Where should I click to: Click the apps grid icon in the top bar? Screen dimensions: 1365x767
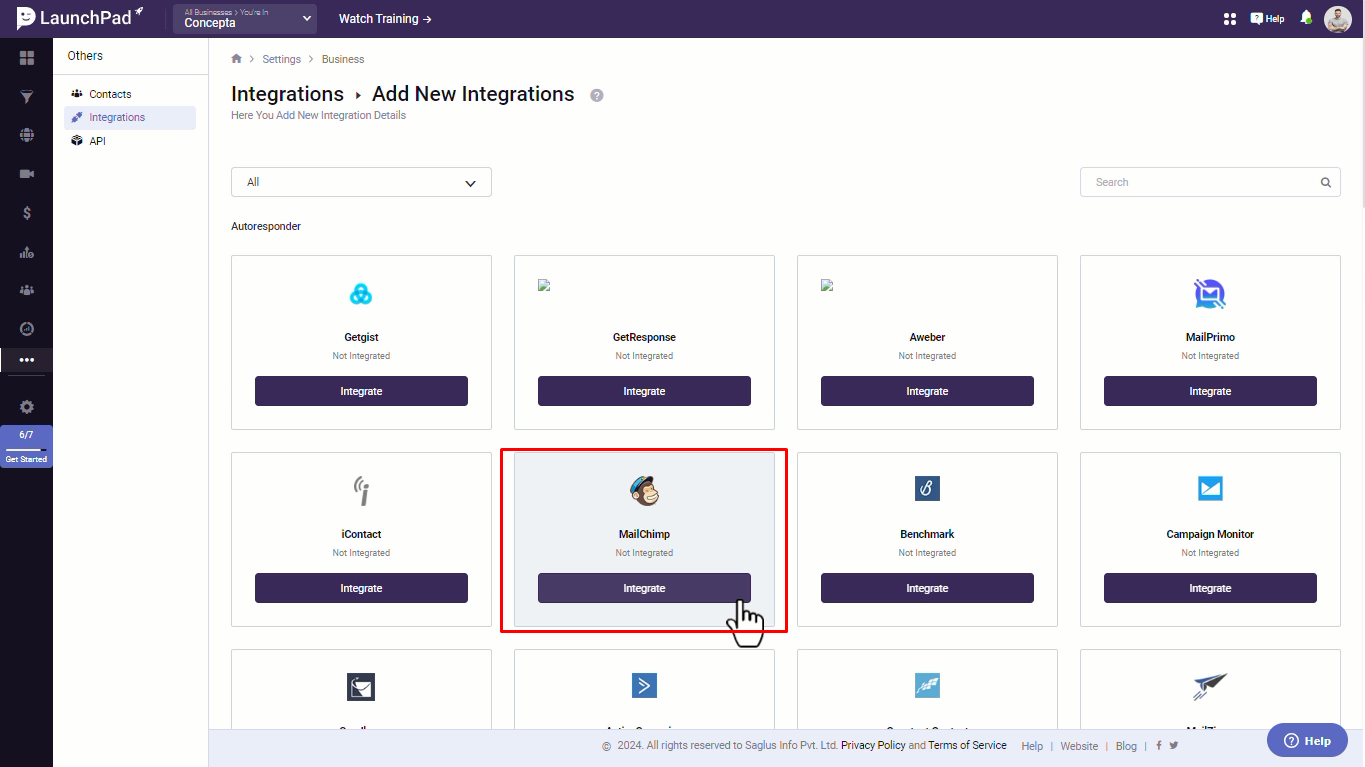(1230, 18)
